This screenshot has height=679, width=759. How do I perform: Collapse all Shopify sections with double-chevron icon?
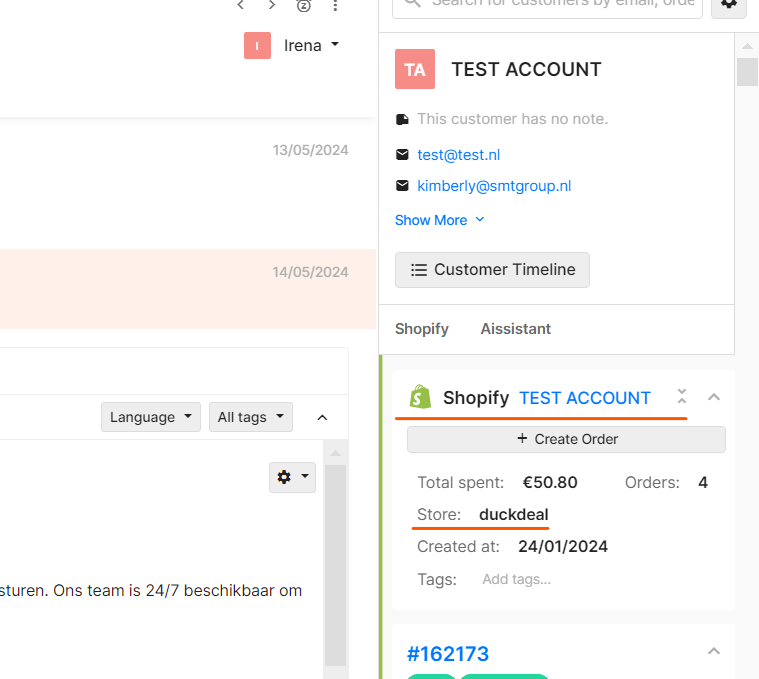[682, 397]
